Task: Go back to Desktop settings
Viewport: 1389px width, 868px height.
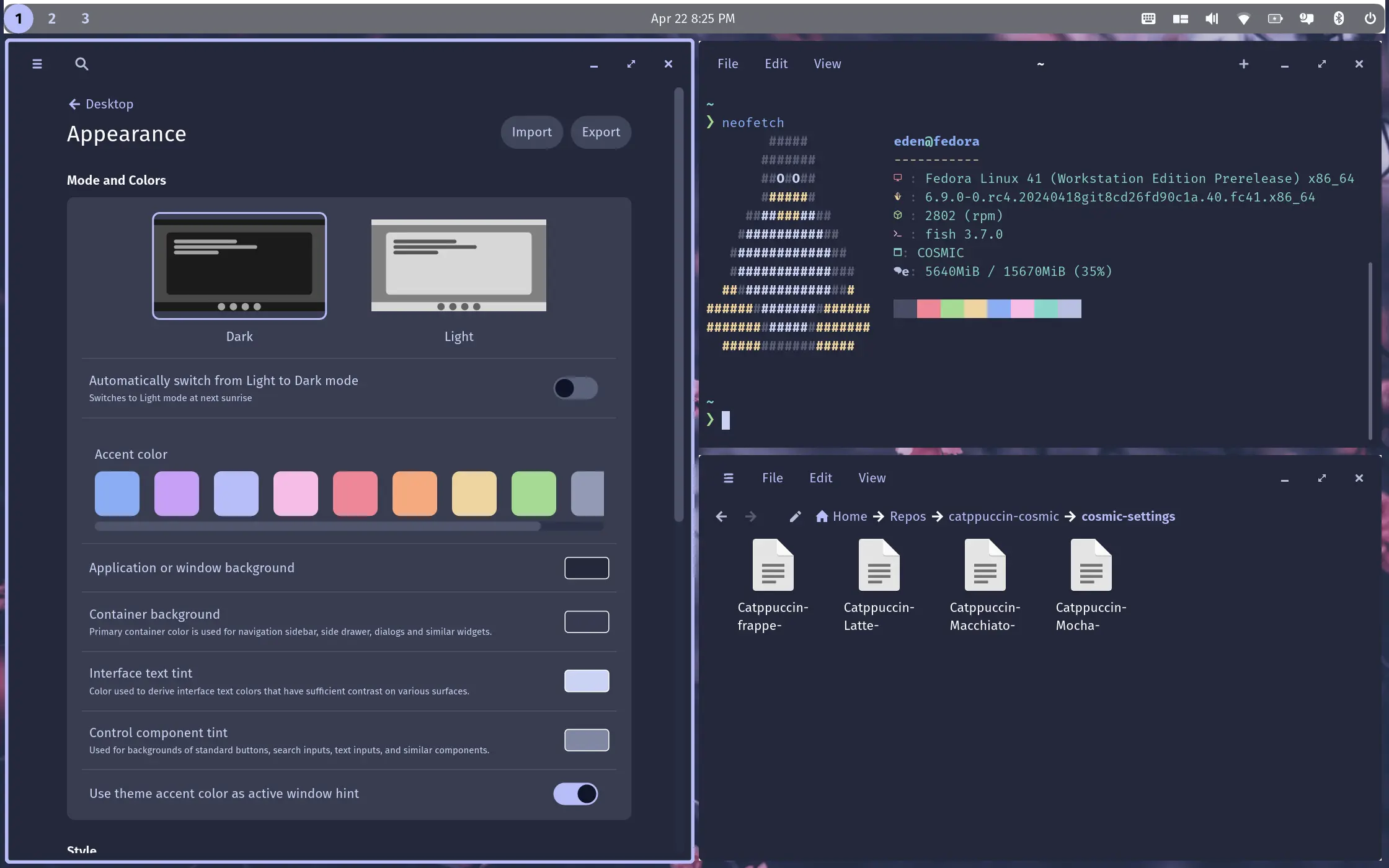Action: [x=101, y=104]
